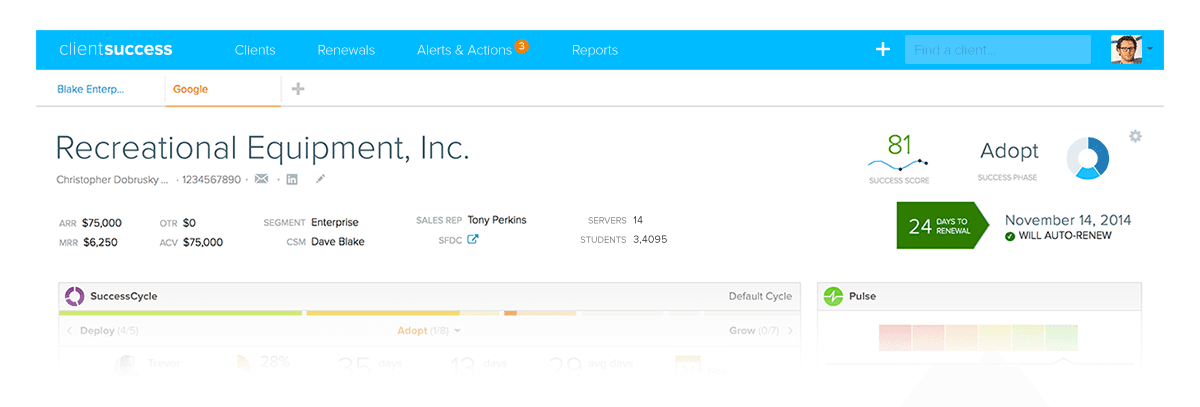Click the orange alerts badge showing 3

coord(521,46)
